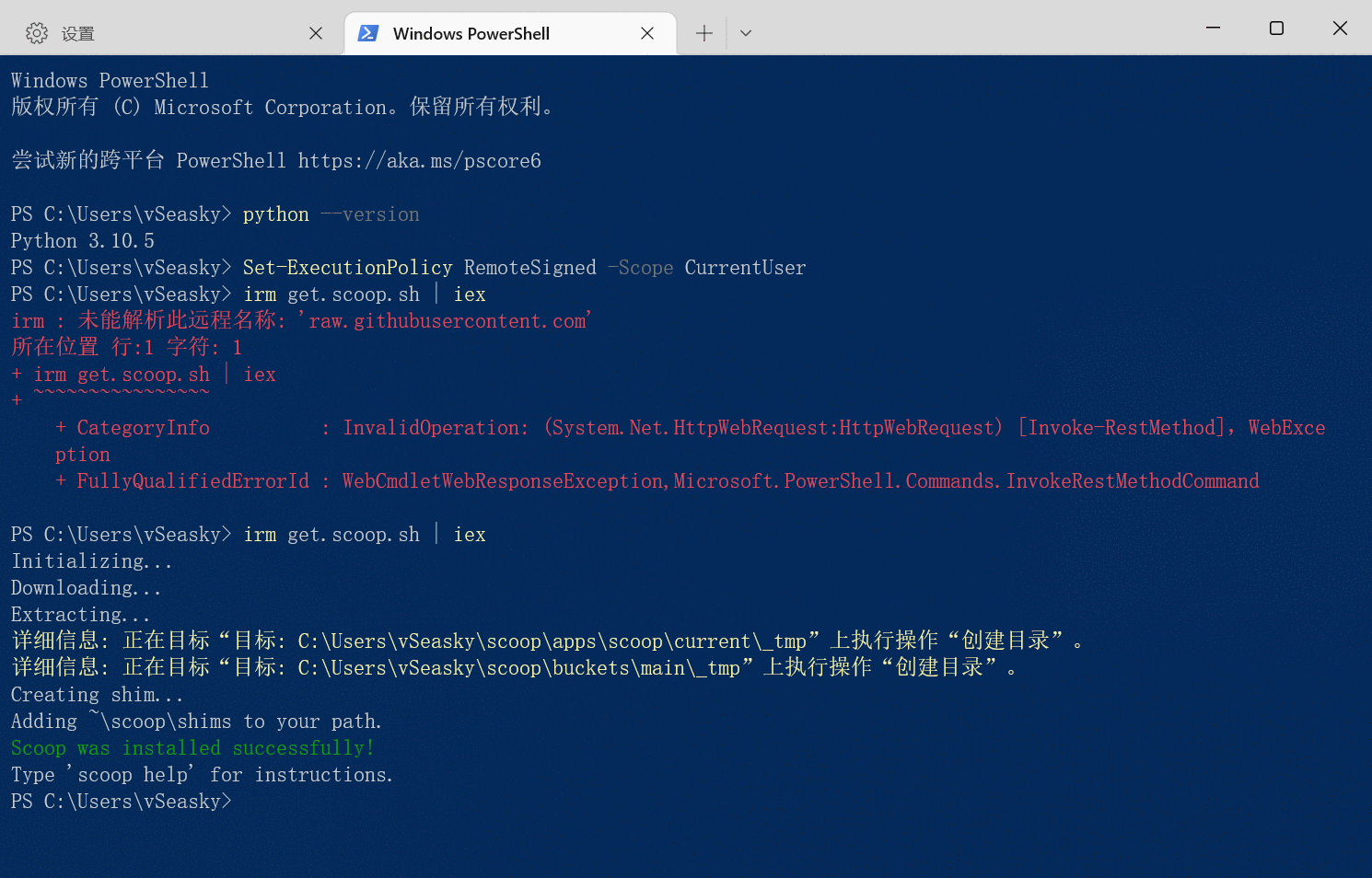Click the yellow scoop\apps\scoop\current\_tmp line
The height and width of the screenshot is (878, 1372).
(548, 641)
